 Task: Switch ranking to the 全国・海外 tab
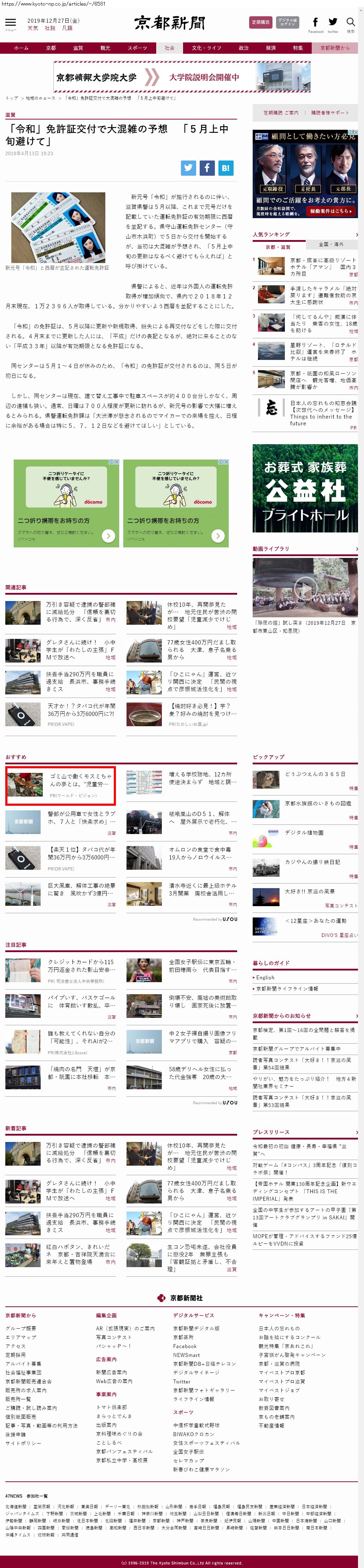click(331, 245)
